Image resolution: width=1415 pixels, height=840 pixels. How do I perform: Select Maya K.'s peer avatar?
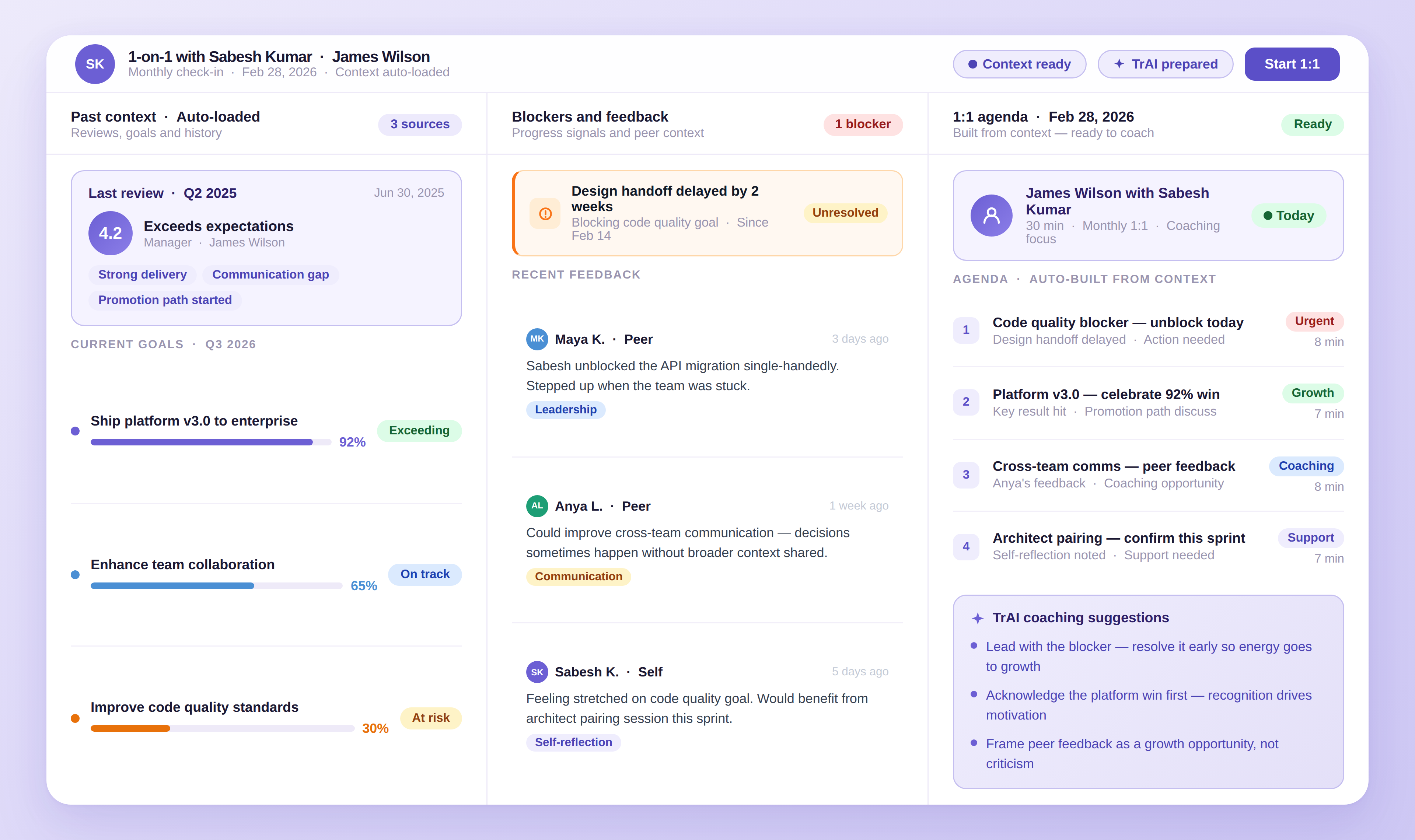537,339
